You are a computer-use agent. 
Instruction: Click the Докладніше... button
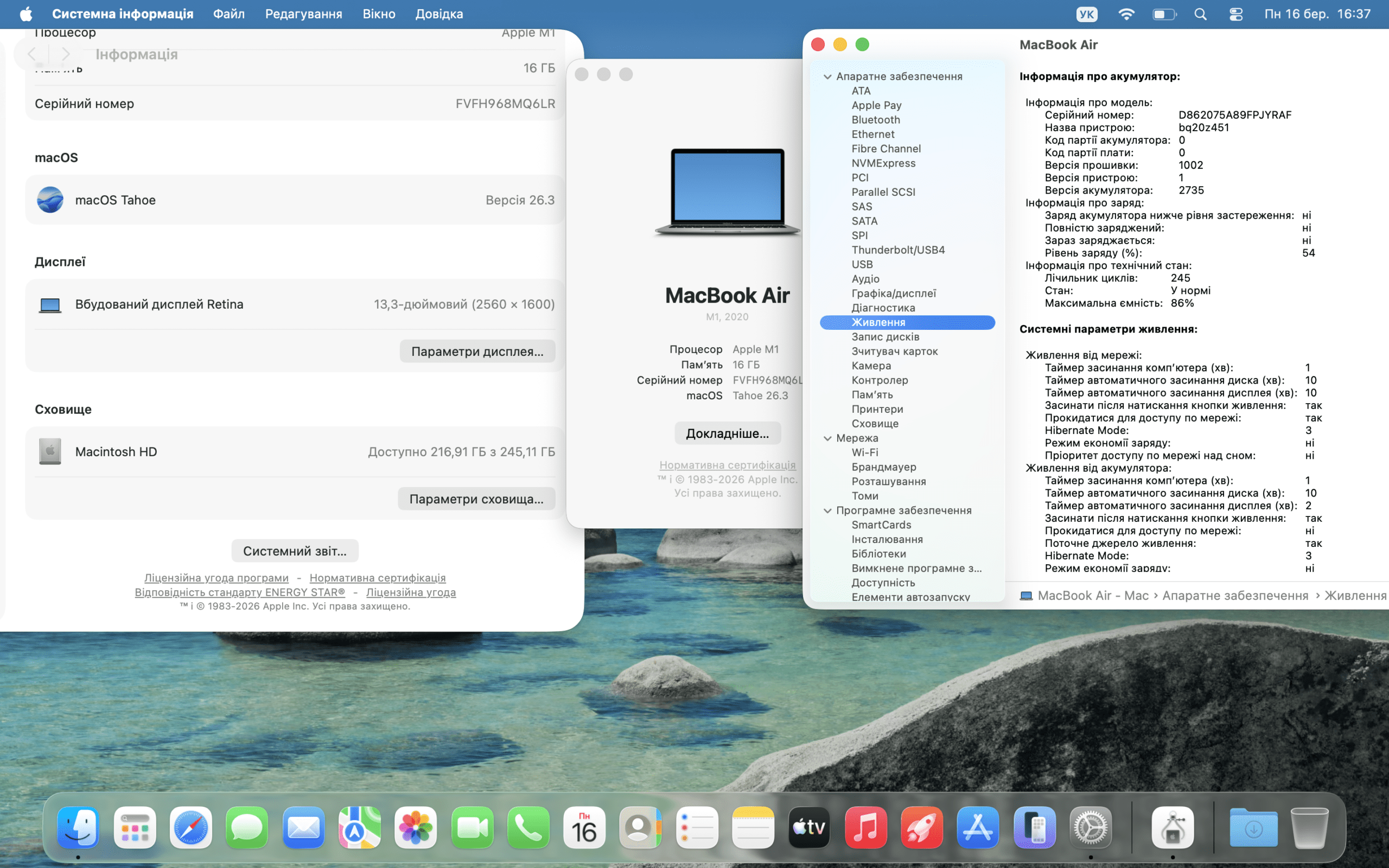(727, 433)
